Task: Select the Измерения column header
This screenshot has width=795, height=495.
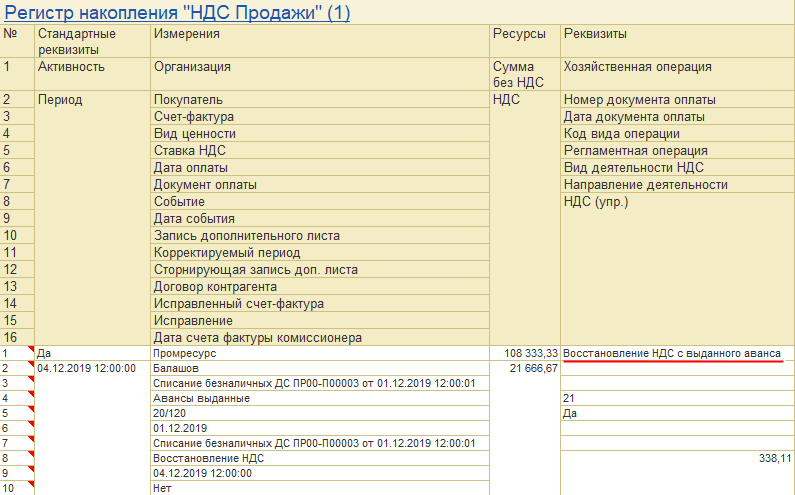Action: (320, 41)
